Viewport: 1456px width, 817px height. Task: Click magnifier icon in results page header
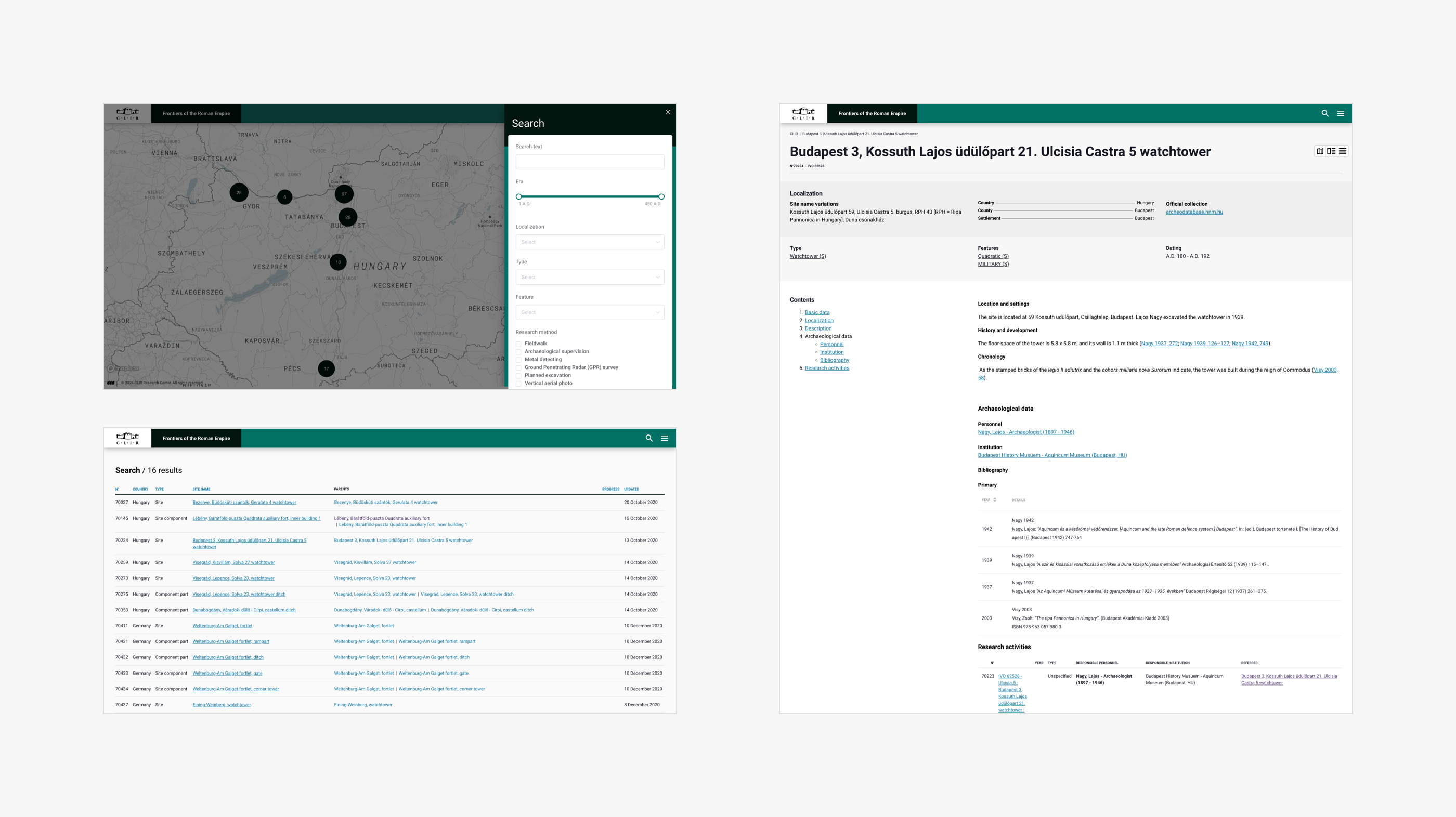[649, 439]
